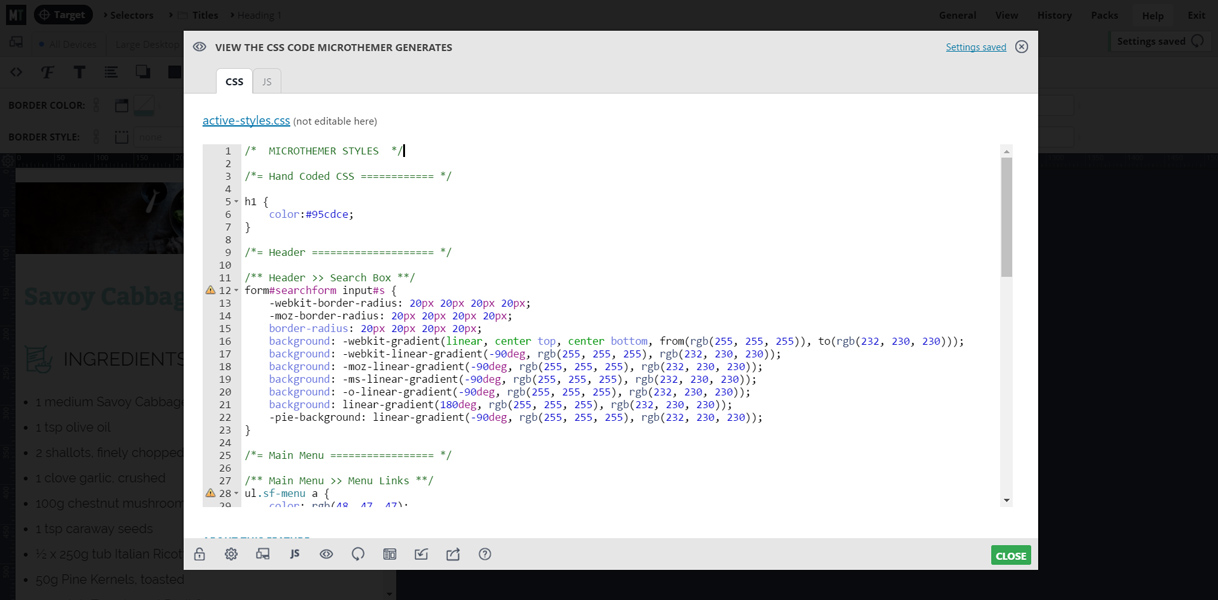1218x600 pixels.
Task: Click the circular arrow icon in bottom toolbar
Action: 358,554
